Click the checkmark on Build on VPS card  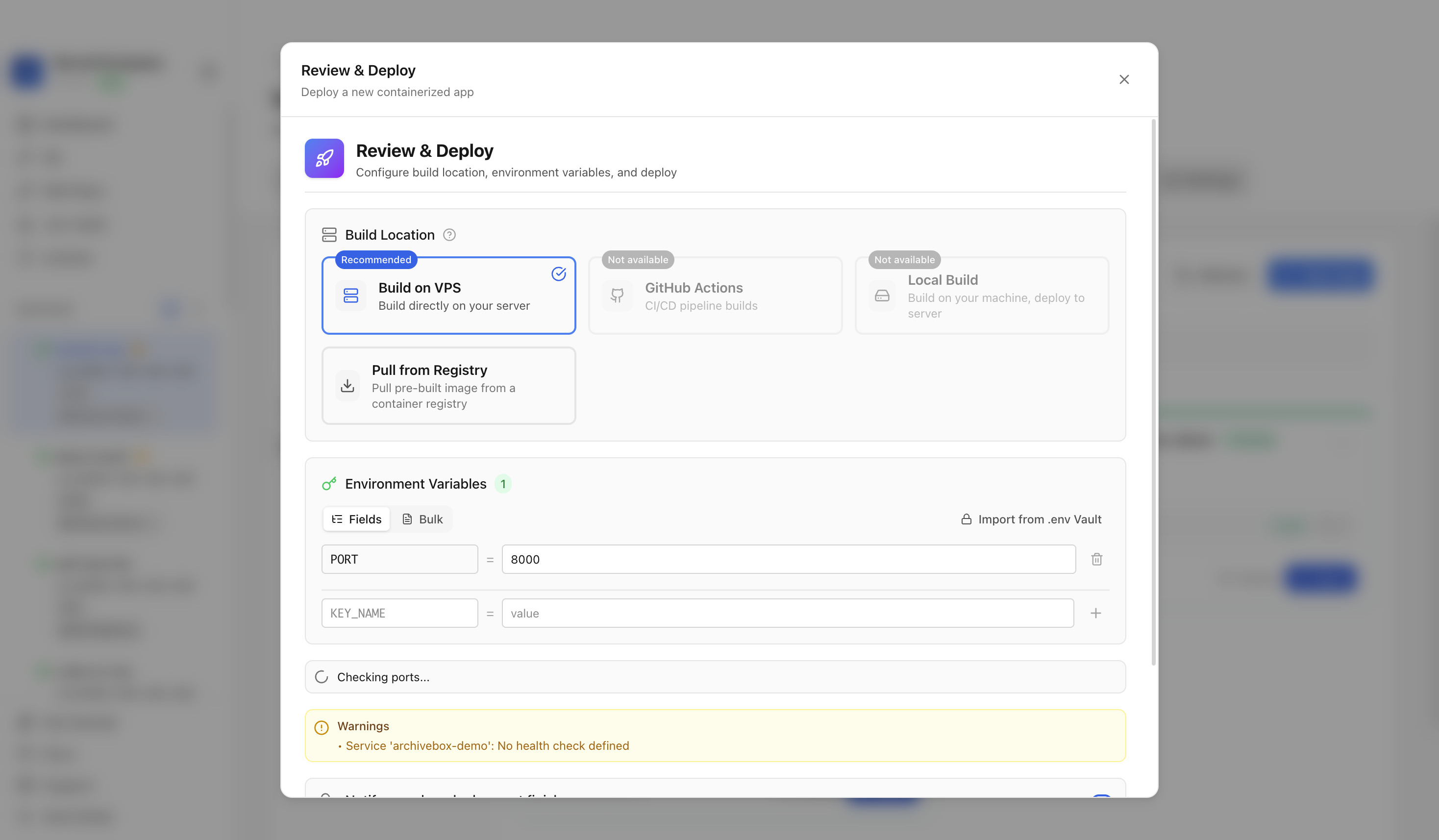pyautogui.click(x=558, y=274)
